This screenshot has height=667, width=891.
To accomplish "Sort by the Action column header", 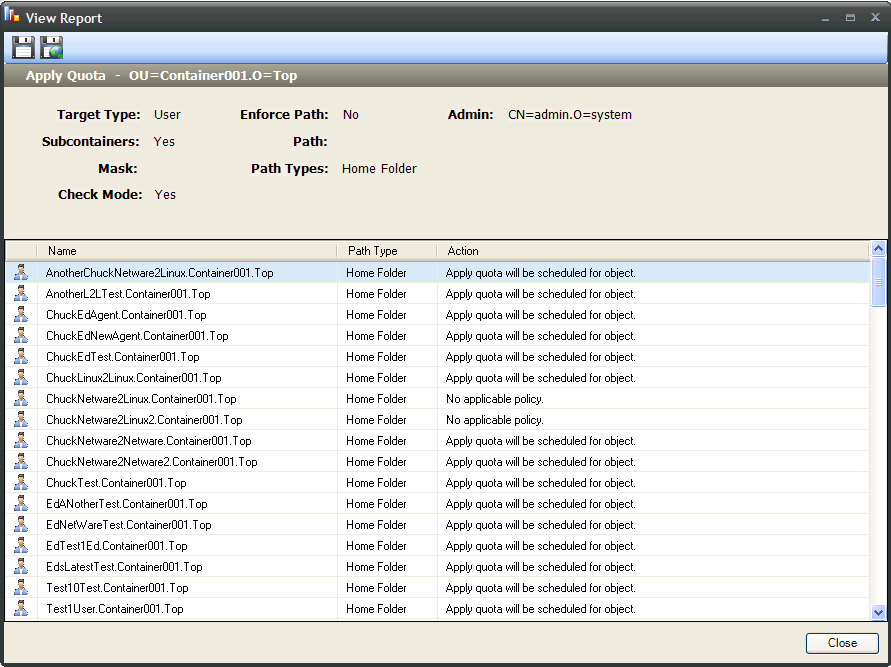I will point(653,251).
